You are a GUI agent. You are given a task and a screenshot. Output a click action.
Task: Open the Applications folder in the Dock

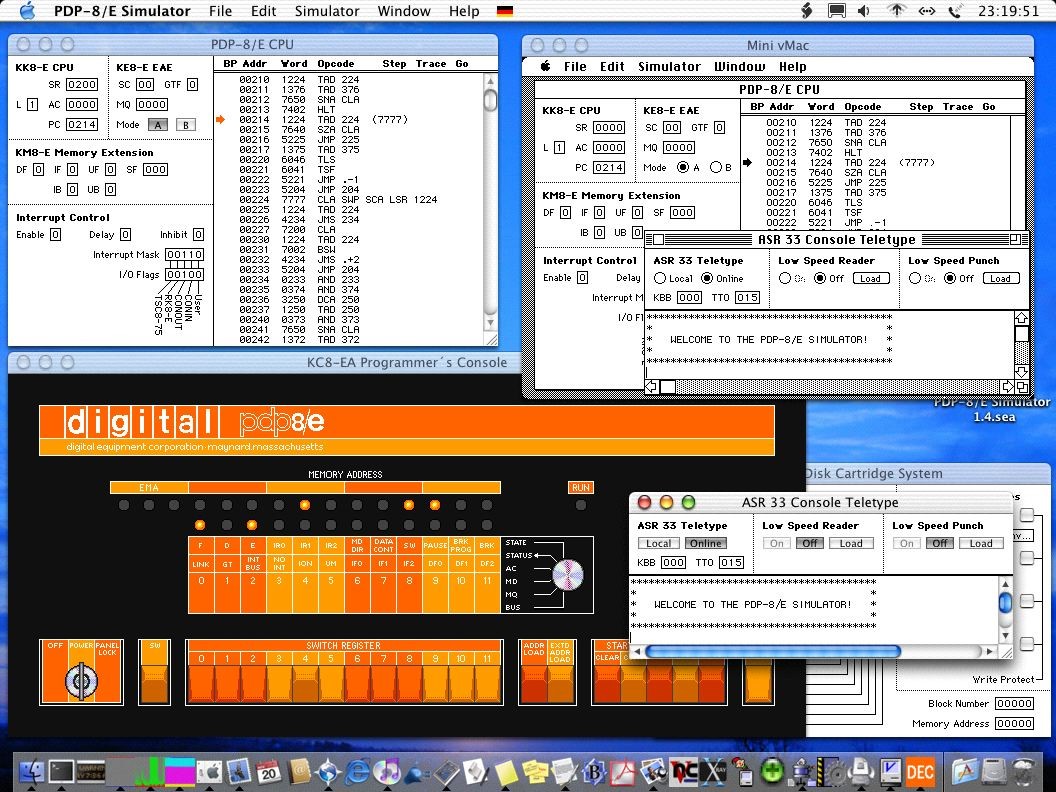(964, 772)
